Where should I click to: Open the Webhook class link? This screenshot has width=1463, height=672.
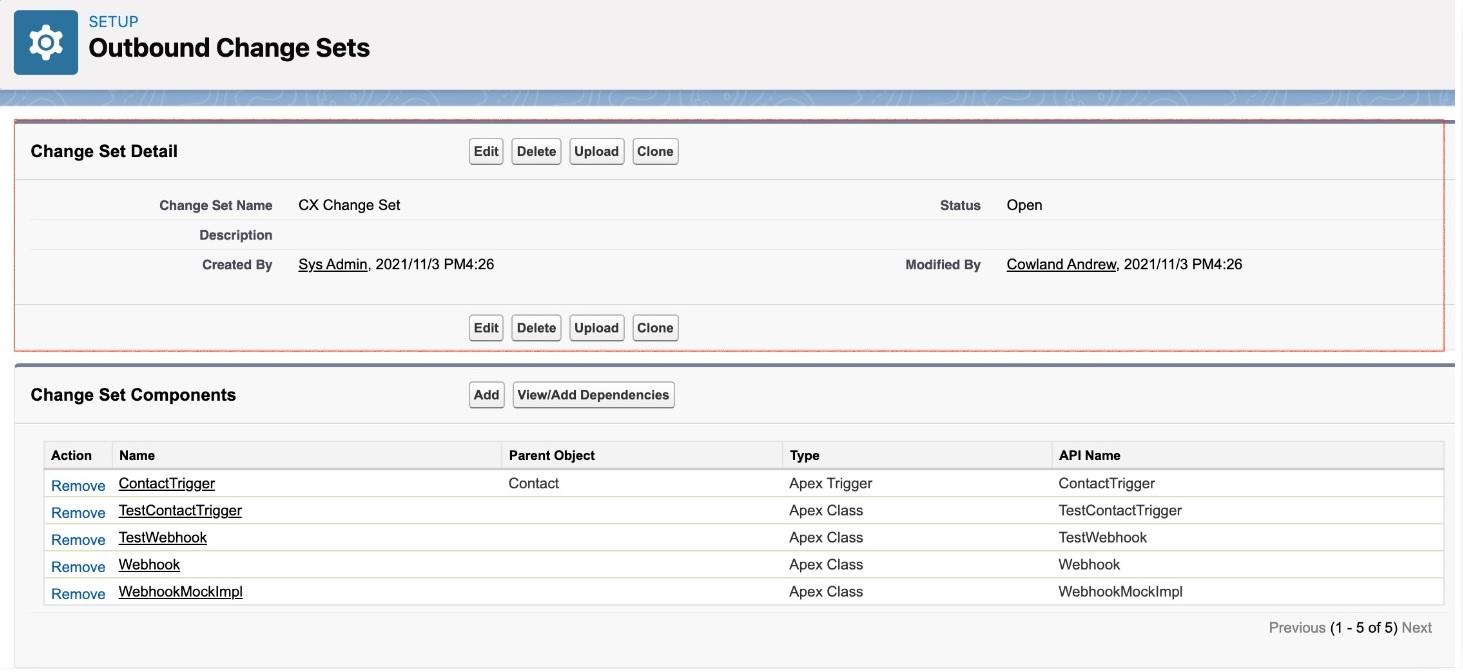pyautogui.click(x=149, y=564)
